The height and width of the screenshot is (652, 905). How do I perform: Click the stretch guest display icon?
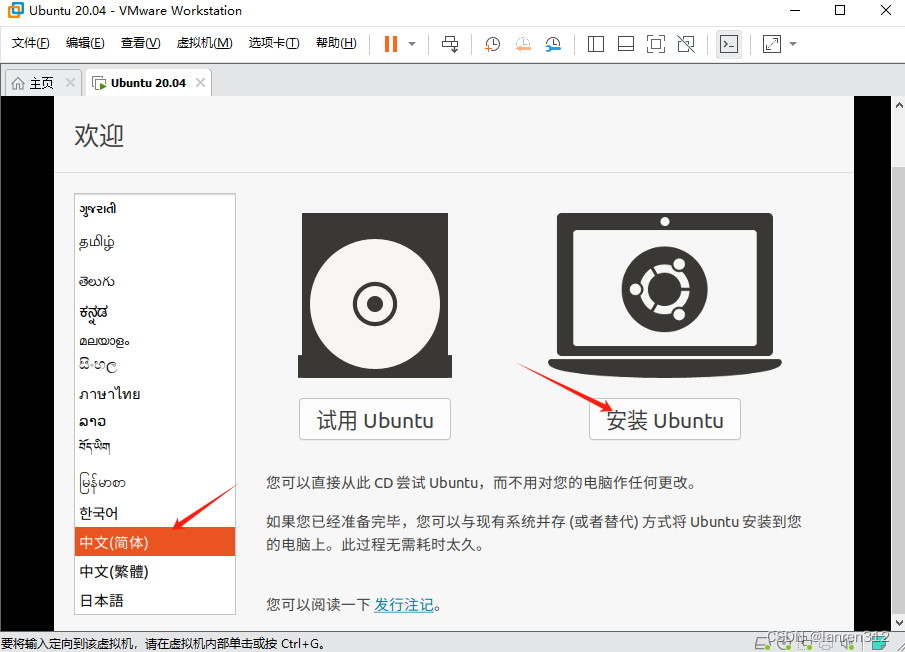[772, 44]
